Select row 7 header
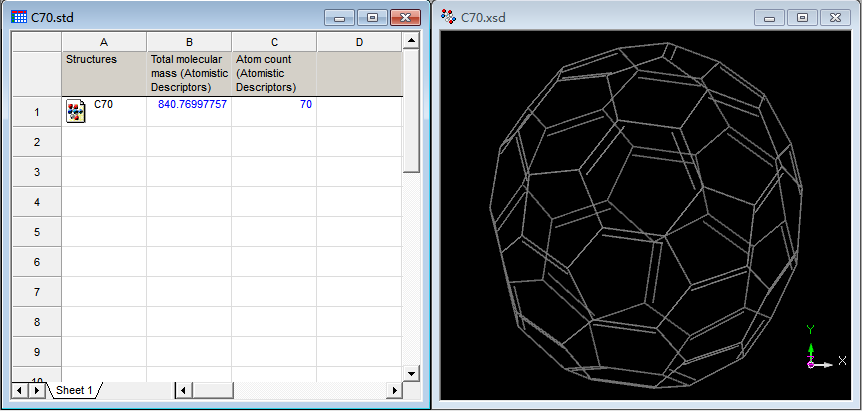Image resolution: width=862 pixels, height=411 pixels. coord(37,292)
